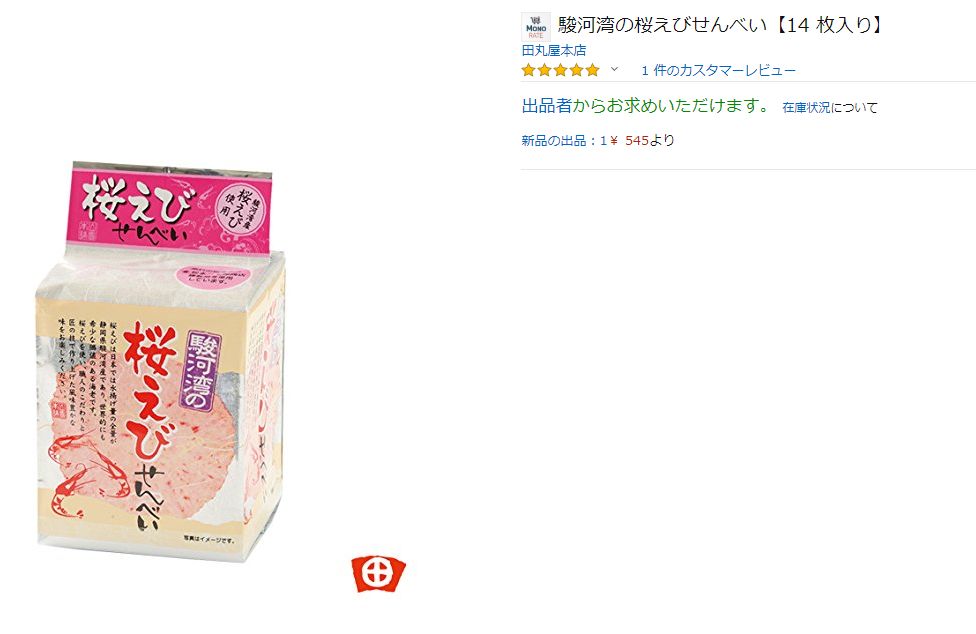Click the red 田 fan-shaped logo
This screenshot has width=976, height=634.
(x=378, y=573)
